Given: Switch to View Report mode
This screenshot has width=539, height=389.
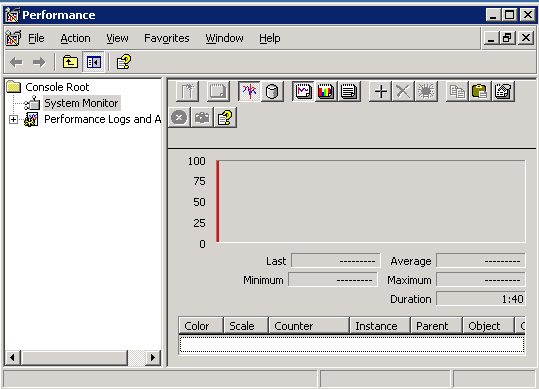Looking at the screenshot, I should [349, 91].
